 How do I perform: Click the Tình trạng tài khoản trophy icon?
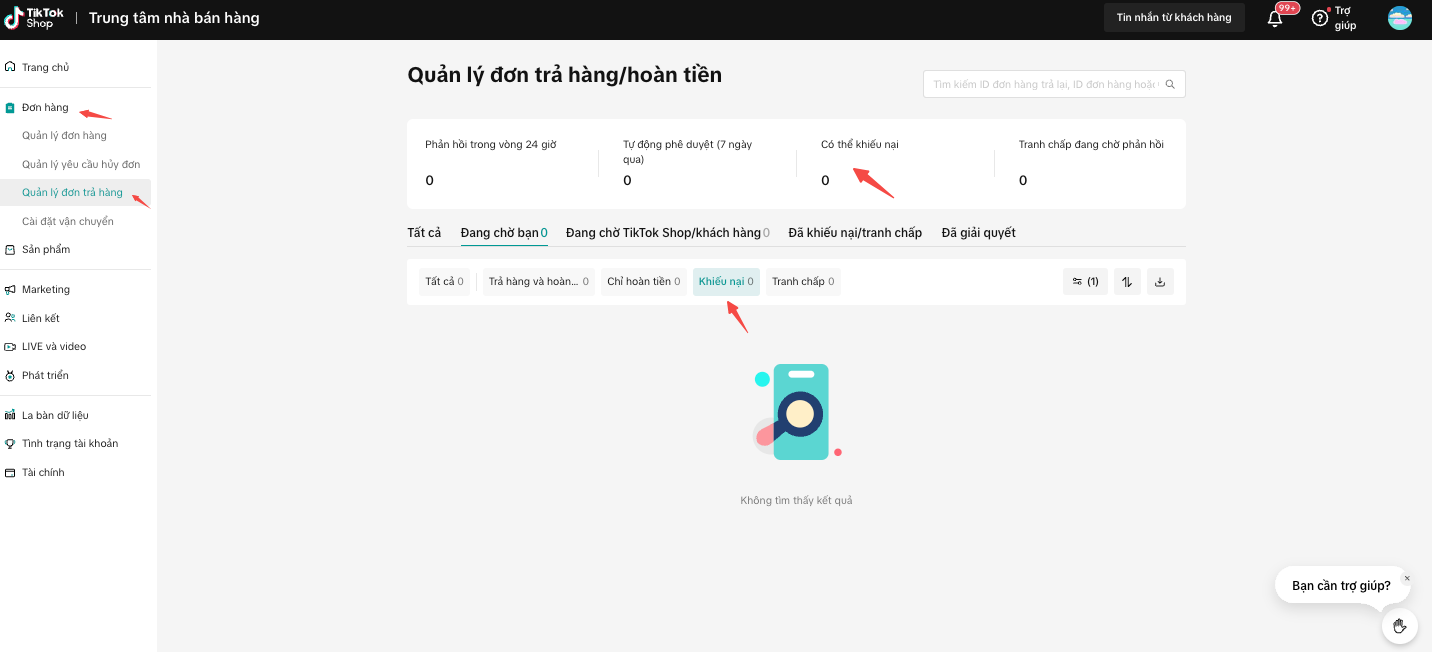[10, 443]
